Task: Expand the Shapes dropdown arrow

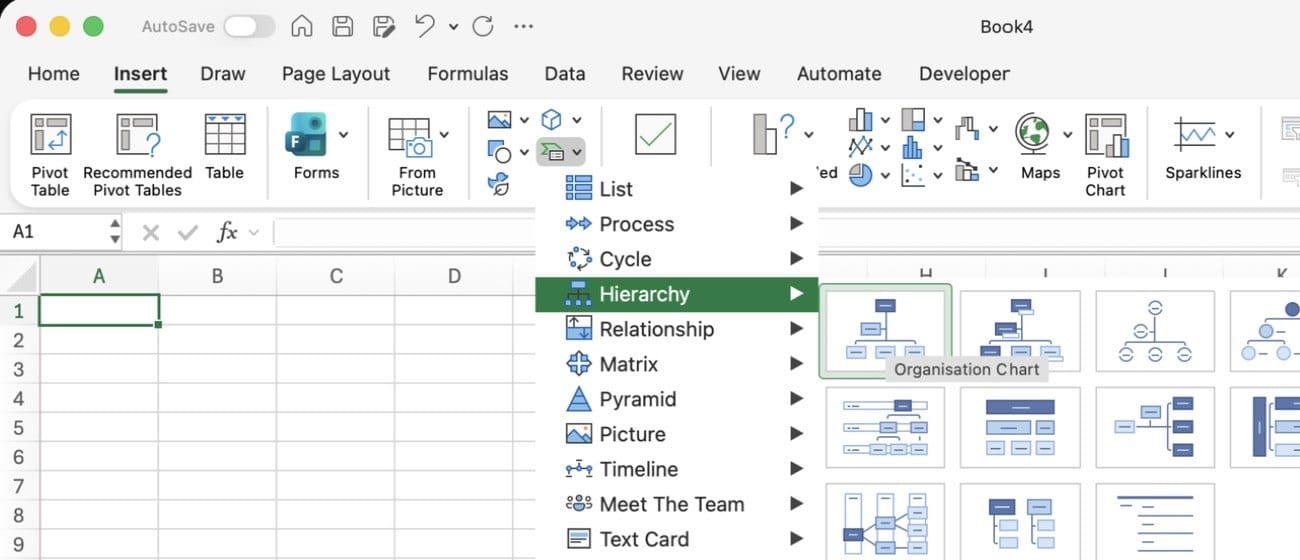Action: point(524,153)
